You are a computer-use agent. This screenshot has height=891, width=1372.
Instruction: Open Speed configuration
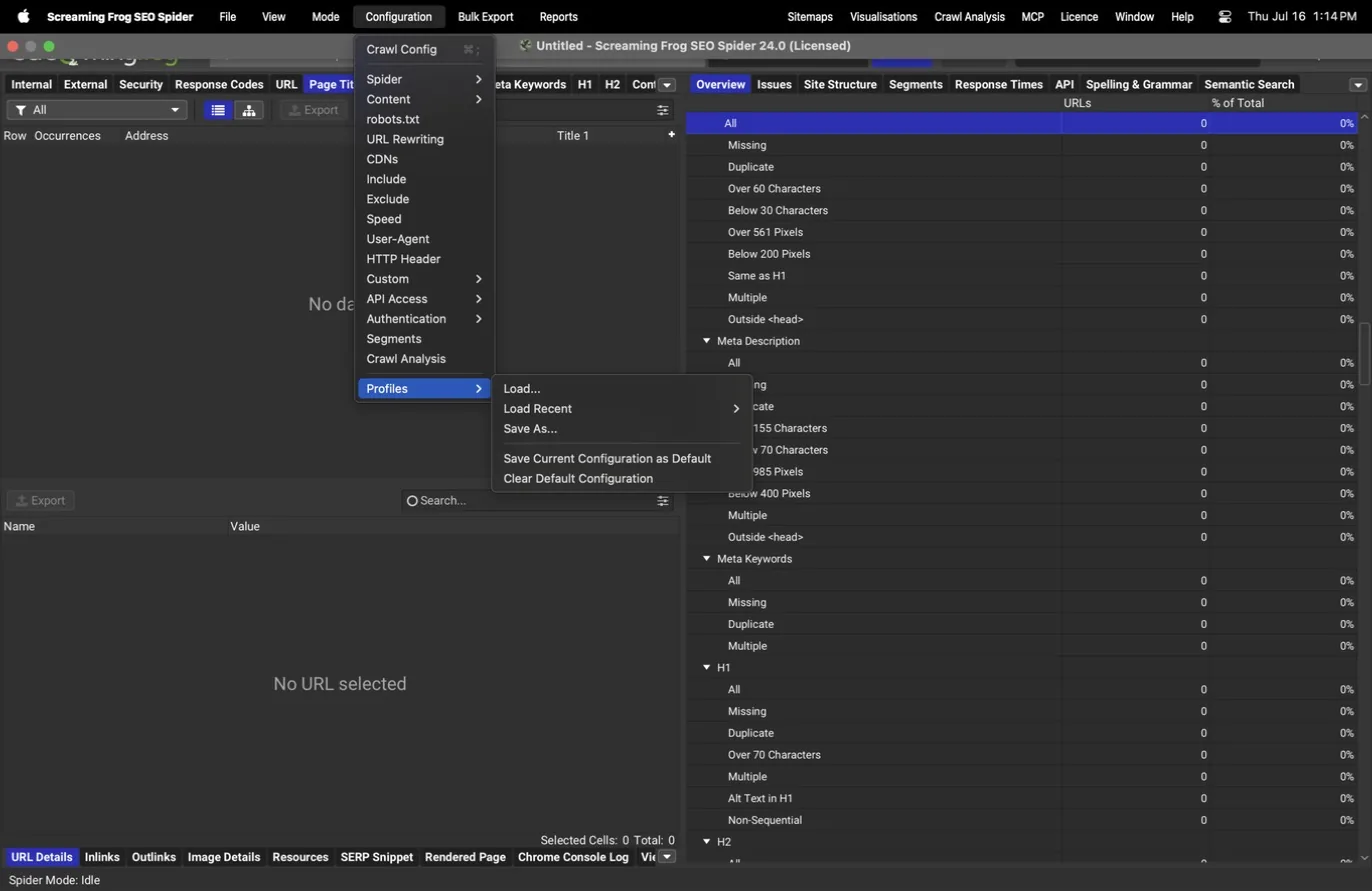(x=424, y=219)
